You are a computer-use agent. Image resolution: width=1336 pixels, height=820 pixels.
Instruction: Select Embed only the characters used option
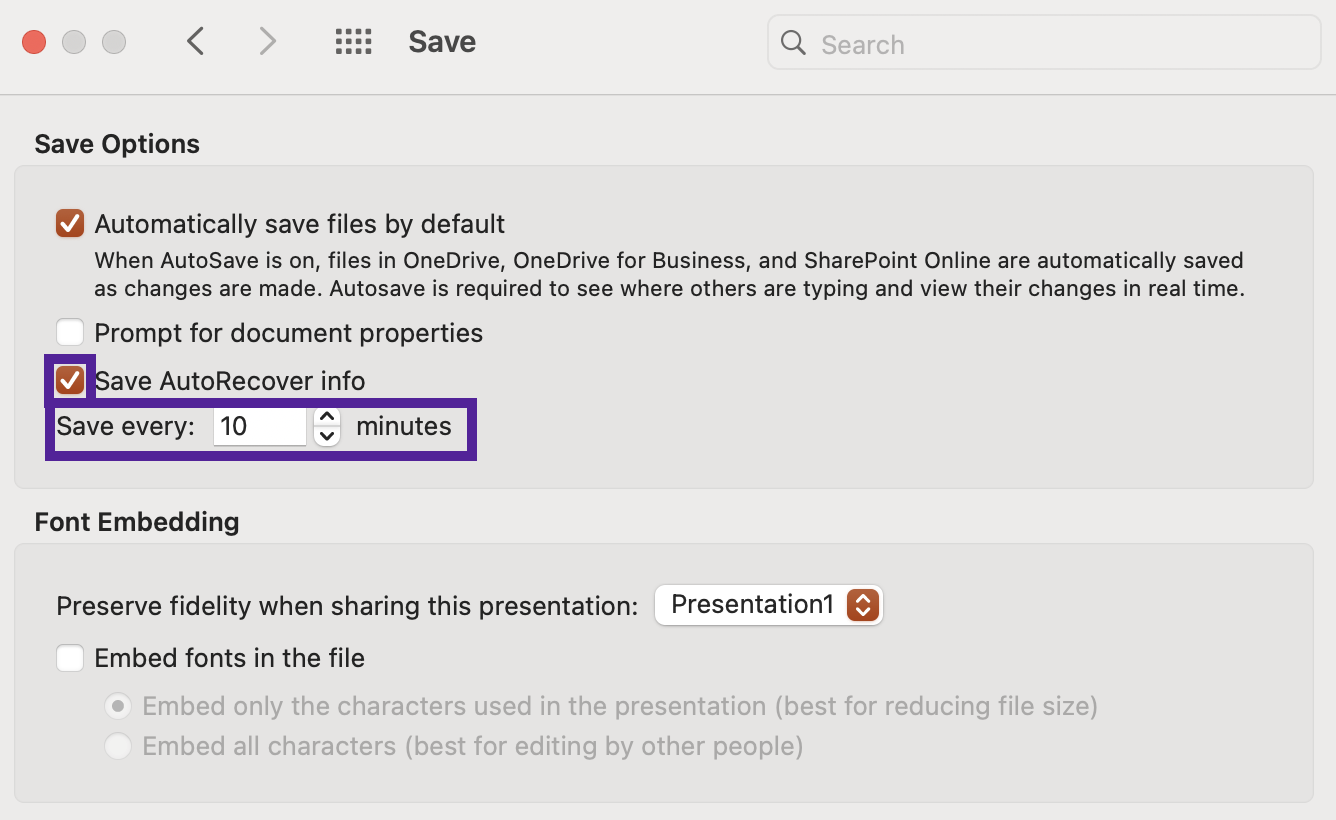coord(119,707)
